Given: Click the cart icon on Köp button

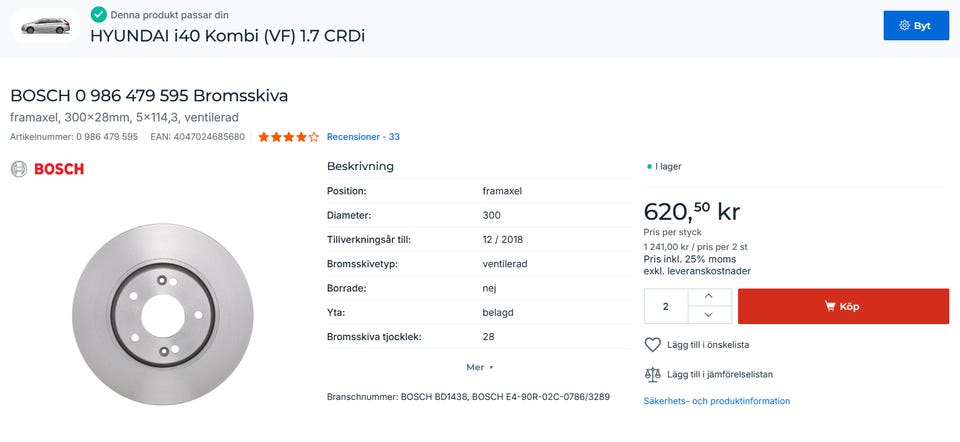Looking at the screenshot, I should pos(830,306).
